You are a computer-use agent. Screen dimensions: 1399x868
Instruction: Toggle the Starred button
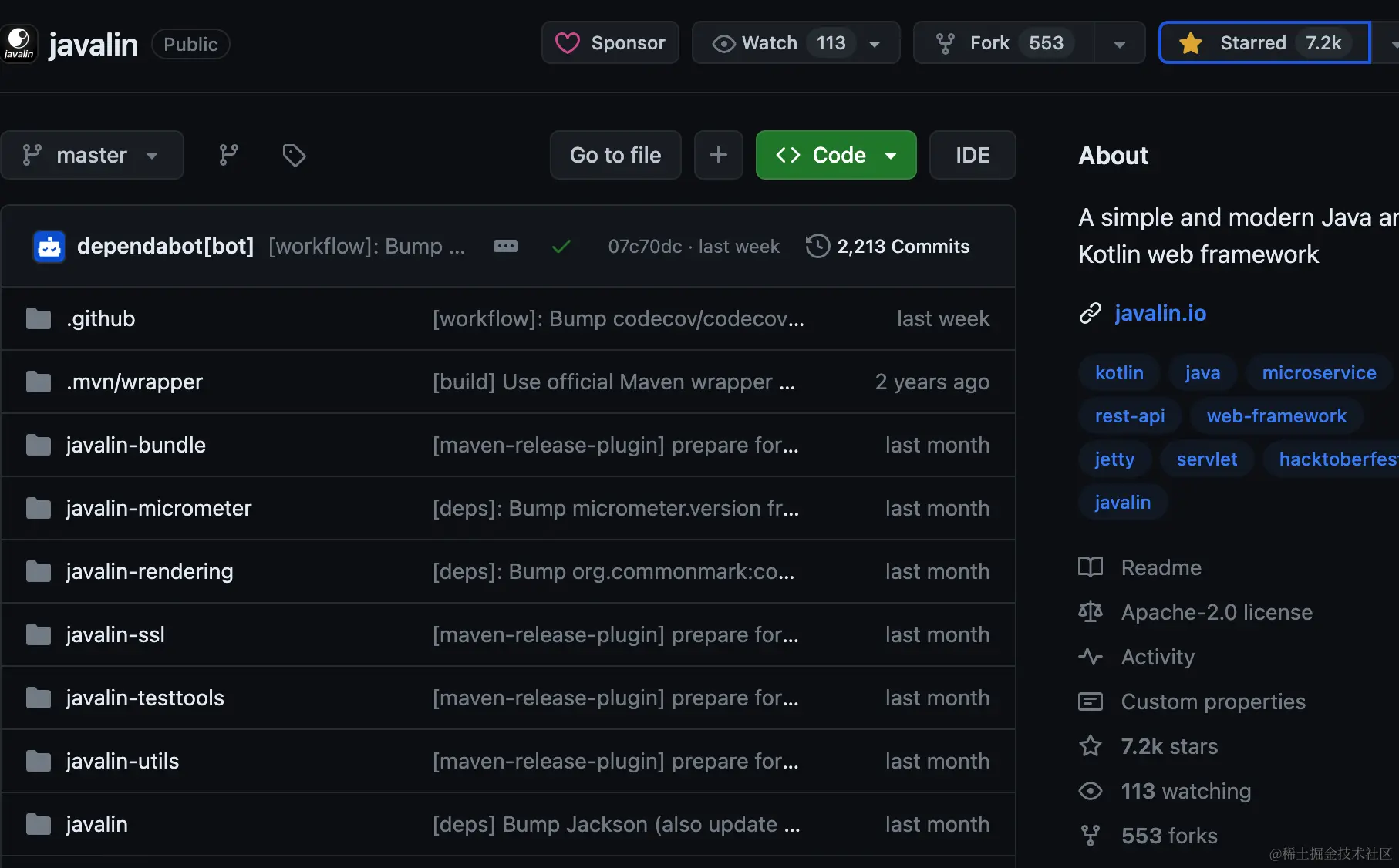tap(1265, 43)
